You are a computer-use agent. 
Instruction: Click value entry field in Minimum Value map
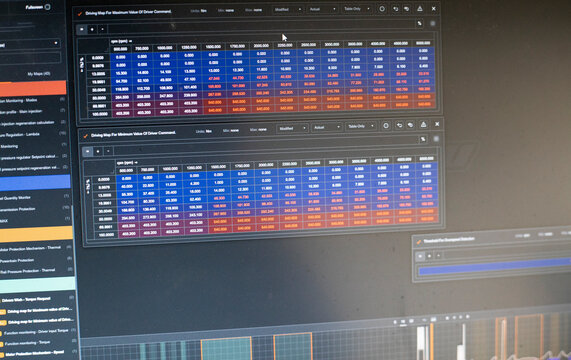click(x=266, y=146)
